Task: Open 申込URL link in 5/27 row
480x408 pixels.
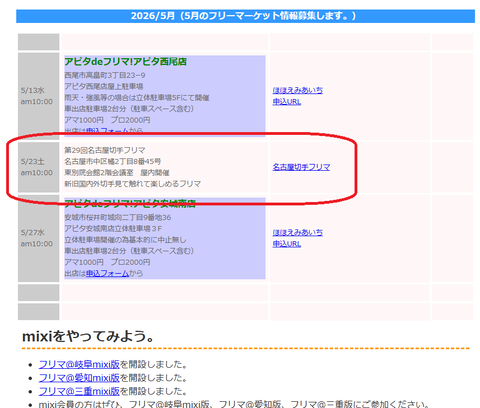Action: (x=287, y=244)
